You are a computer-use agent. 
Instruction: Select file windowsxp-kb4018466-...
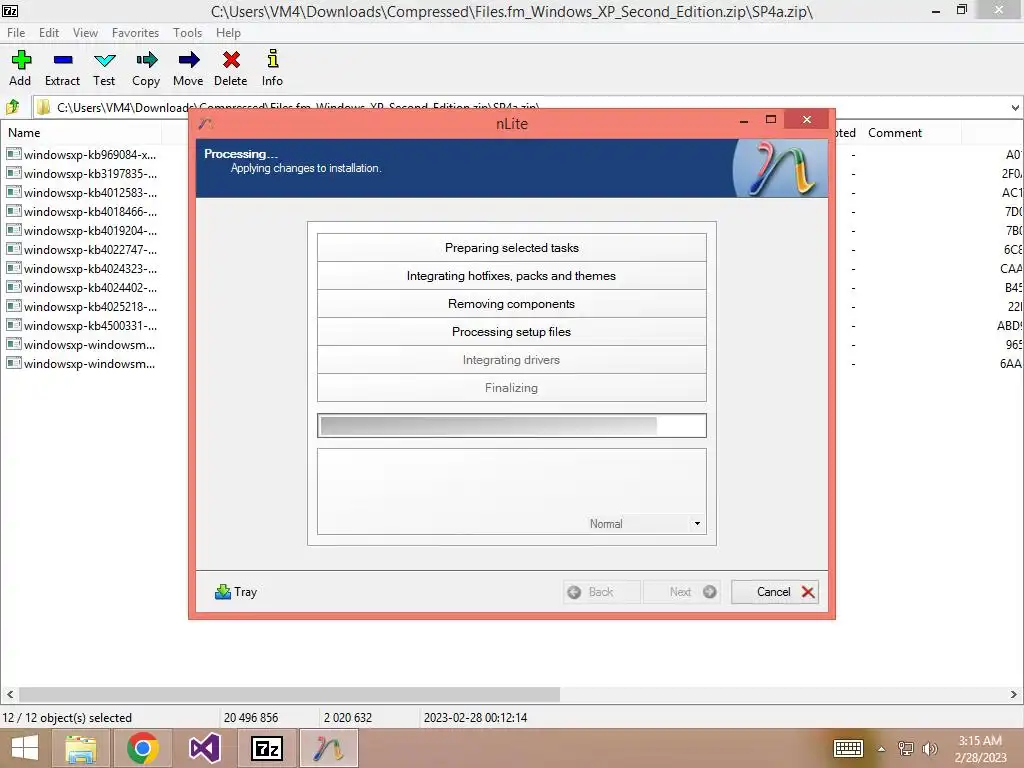click(82, 212)
